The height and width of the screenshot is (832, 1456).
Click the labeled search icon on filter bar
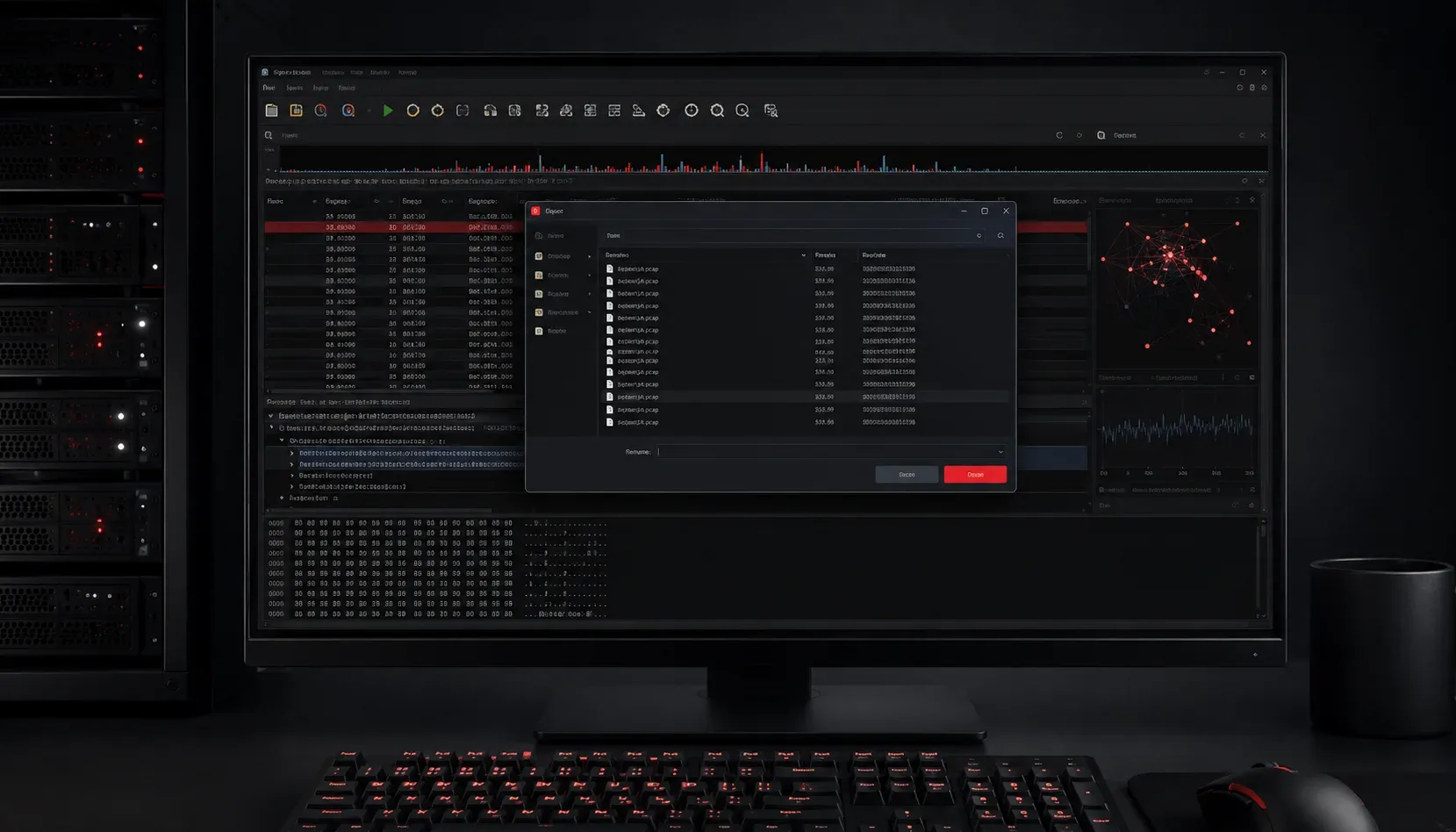pyautogui.click(x=1101, y=135)
